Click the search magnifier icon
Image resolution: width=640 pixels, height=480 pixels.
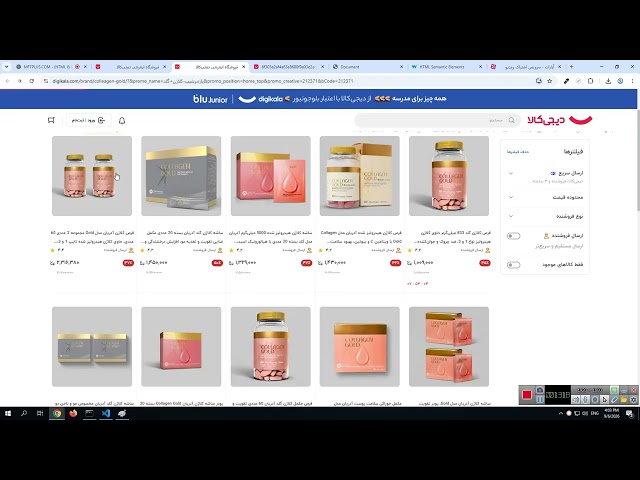click(511, 120)
